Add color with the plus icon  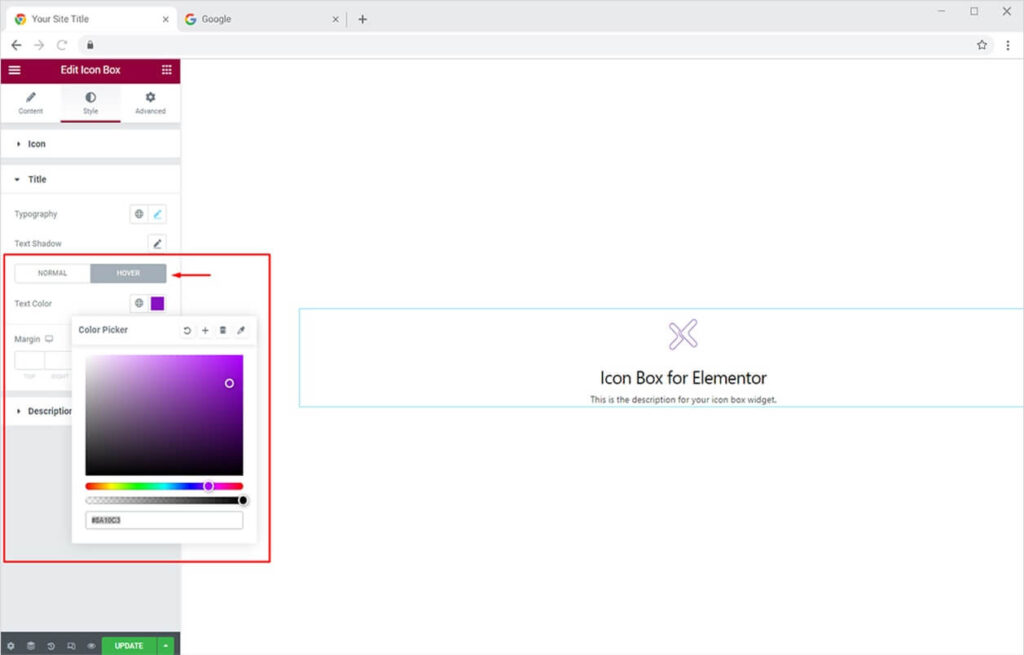pyautogui.click(x=205, y=330)
